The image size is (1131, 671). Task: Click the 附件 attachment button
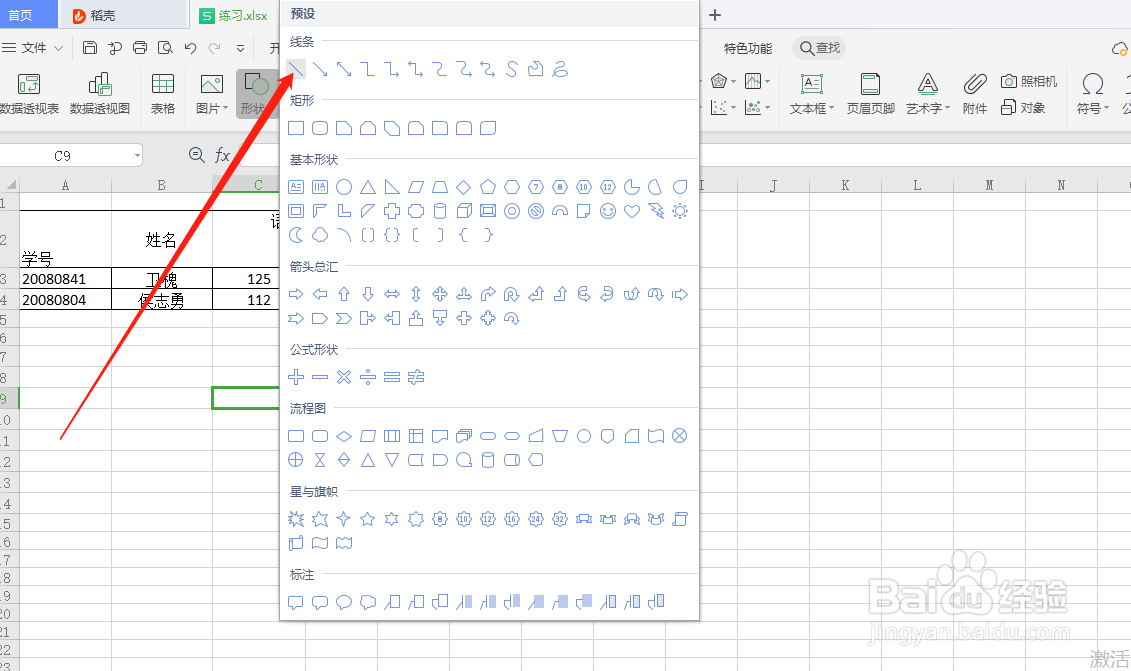974,94
